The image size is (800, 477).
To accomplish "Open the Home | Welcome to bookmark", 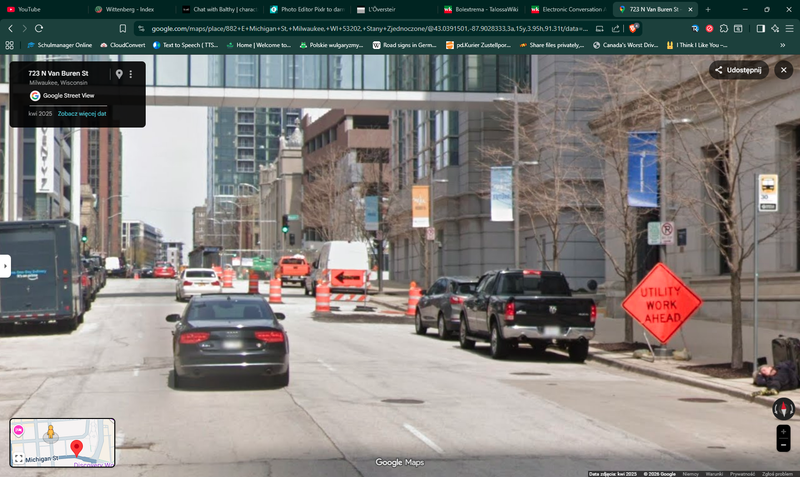I will pyautogui.click(x=259, y=45).
